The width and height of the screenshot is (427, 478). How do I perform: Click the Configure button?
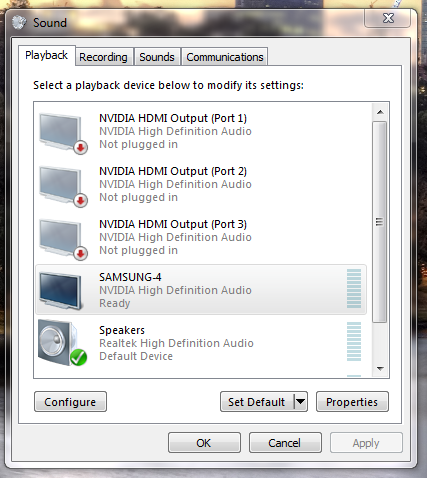(70, 402)
